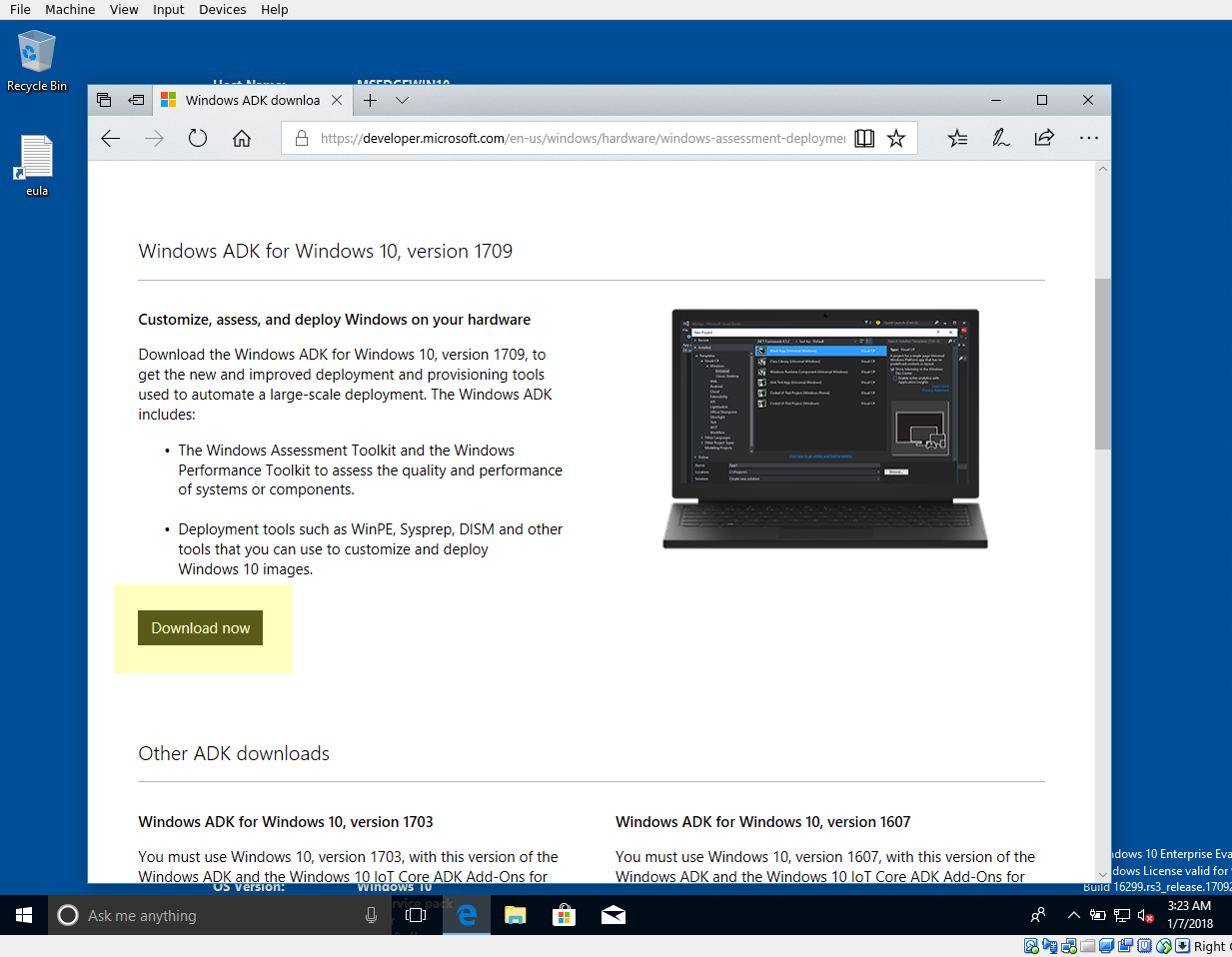Open a new tab in Edge

(370, 100)
